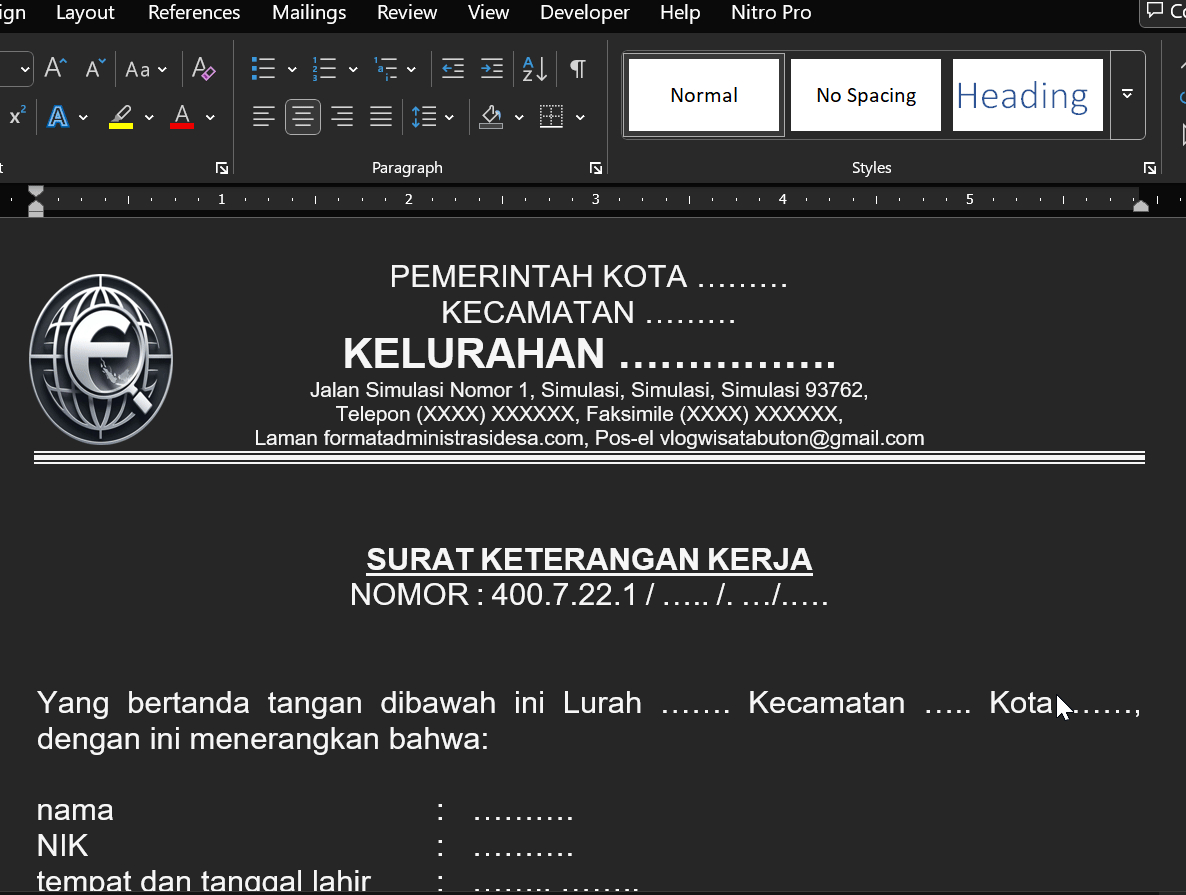Click the Clear All Formatting icon

(x=203, y=69)
